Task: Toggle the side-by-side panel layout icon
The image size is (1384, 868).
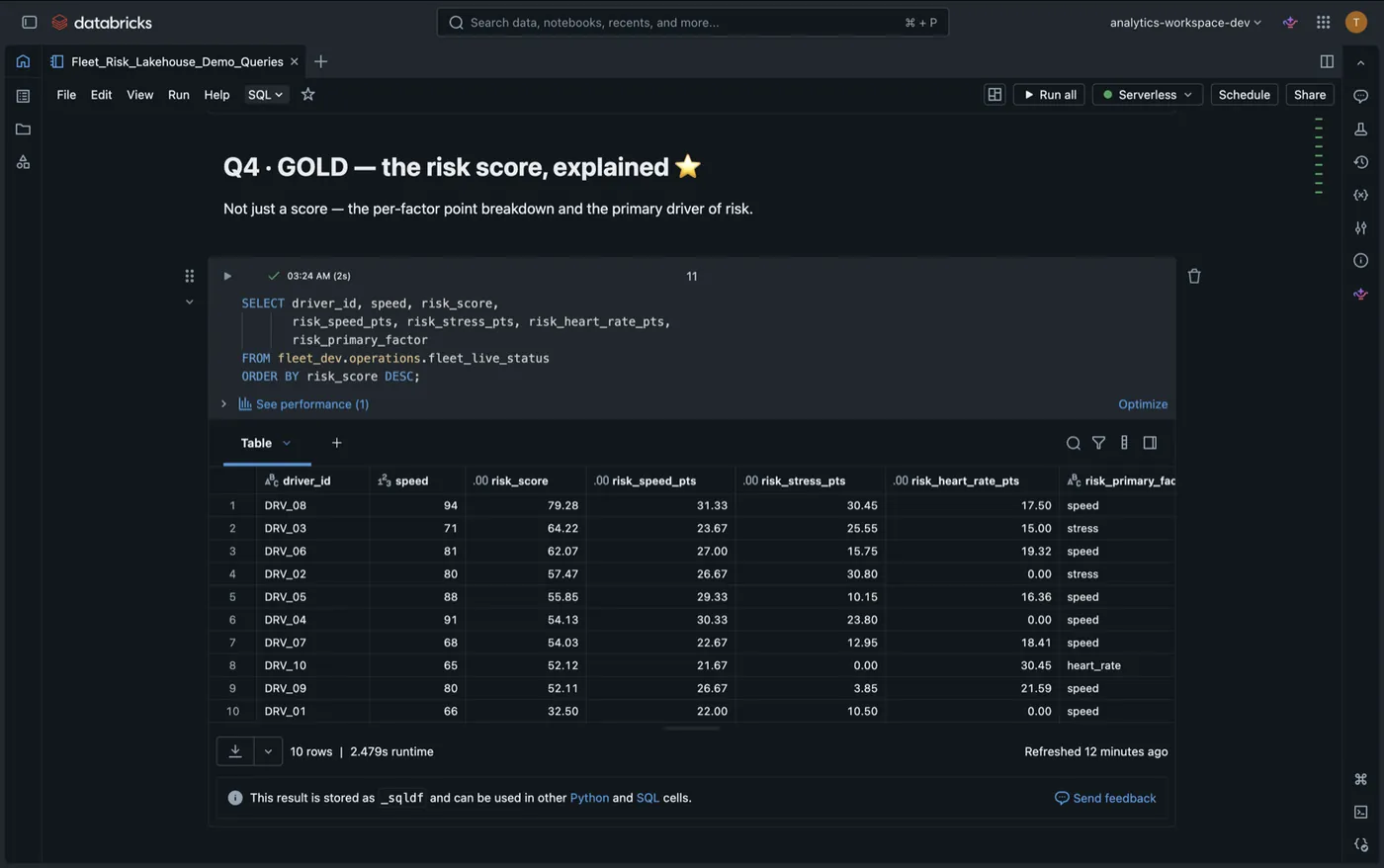Action: click(x=1327, y=61)
